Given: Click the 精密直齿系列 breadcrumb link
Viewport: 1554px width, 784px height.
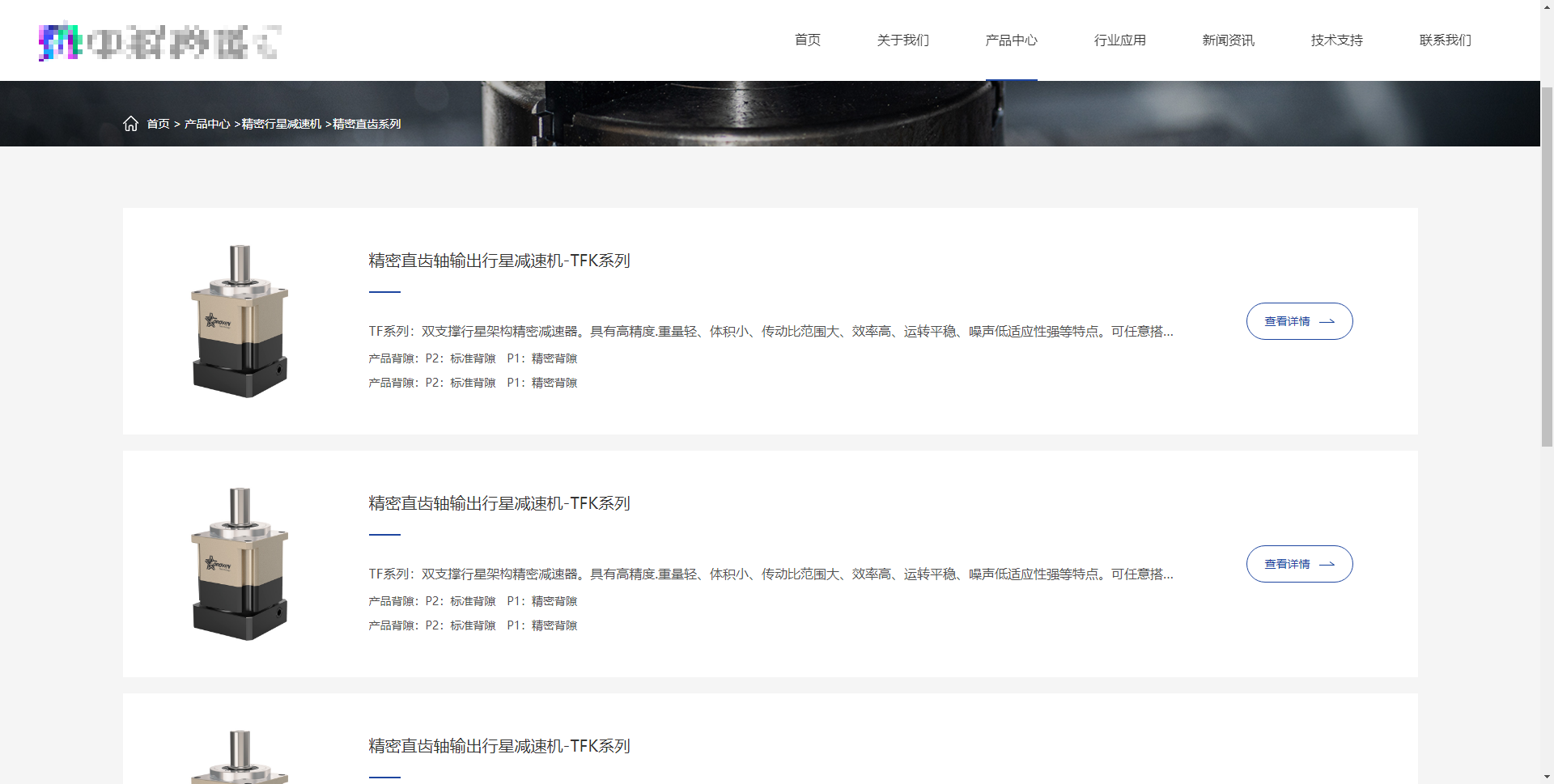Looking at the screenshot, I should (x=367, y=124).
